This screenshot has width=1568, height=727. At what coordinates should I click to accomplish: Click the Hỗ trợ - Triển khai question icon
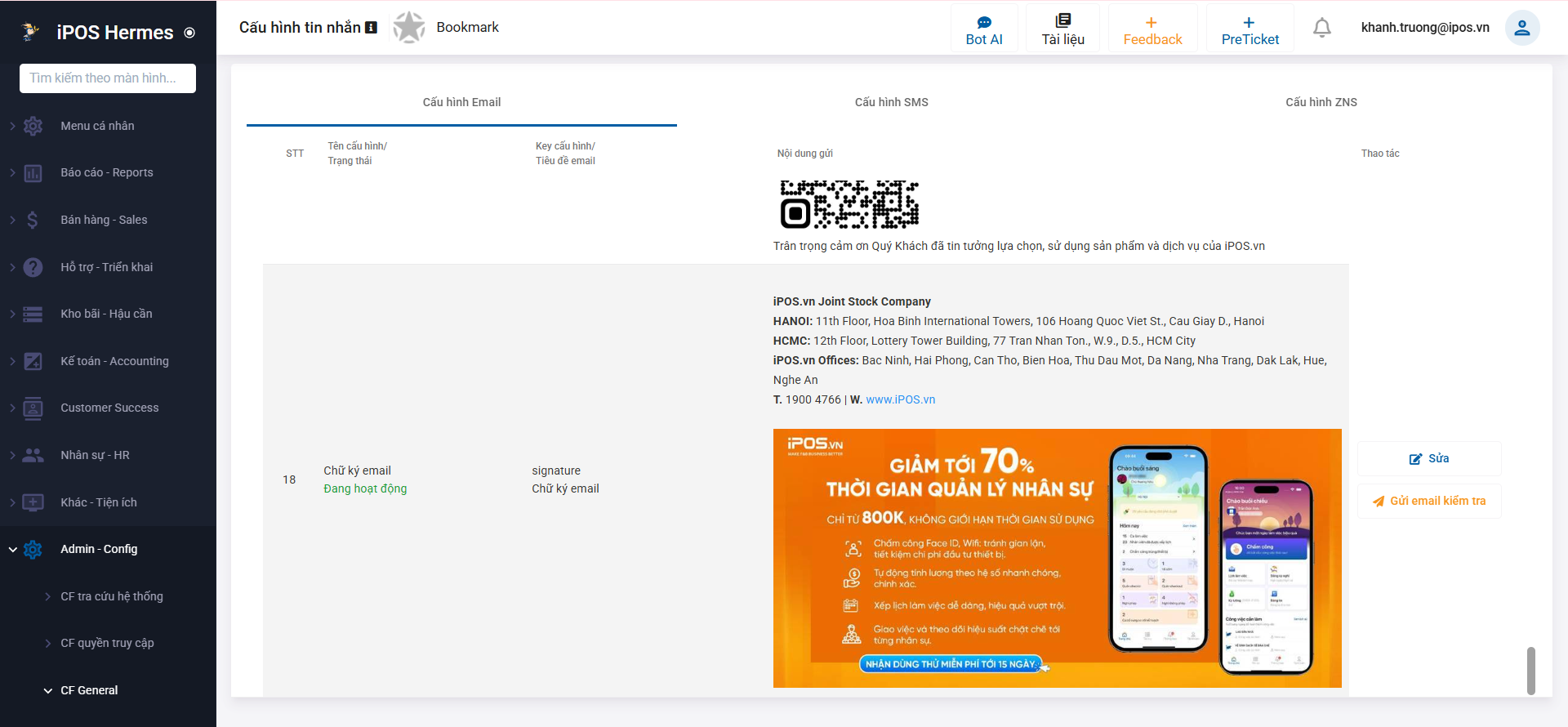tap(33, 267)
